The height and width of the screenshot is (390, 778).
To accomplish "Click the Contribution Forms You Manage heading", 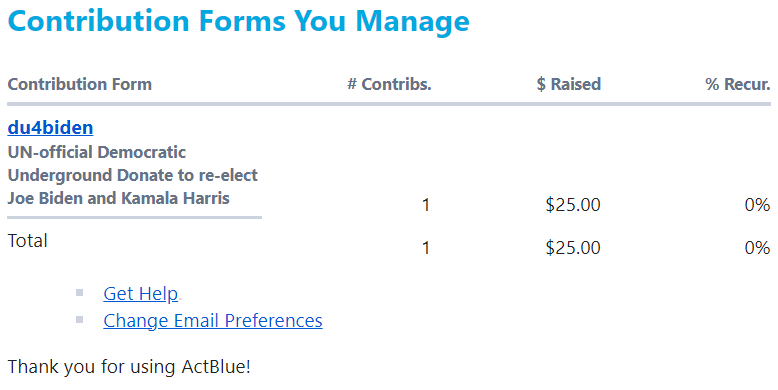I will [x=239, y=21].
